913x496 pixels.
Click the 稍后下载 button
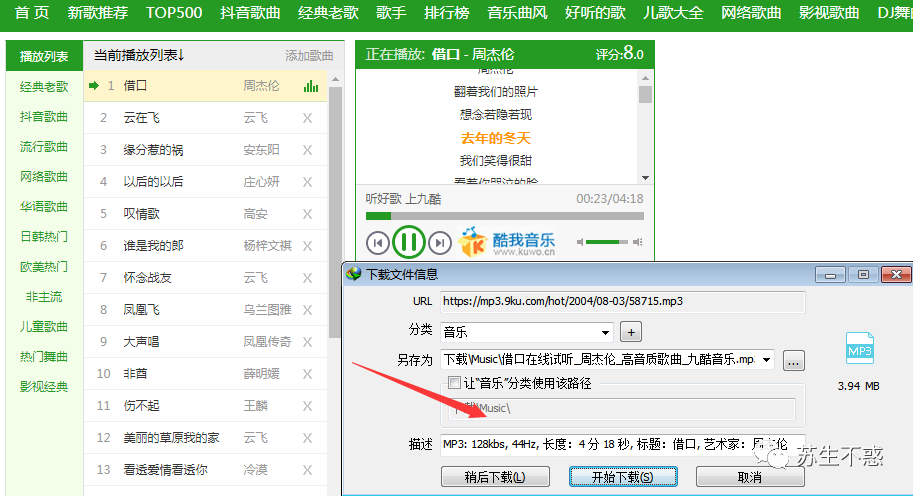495,477
